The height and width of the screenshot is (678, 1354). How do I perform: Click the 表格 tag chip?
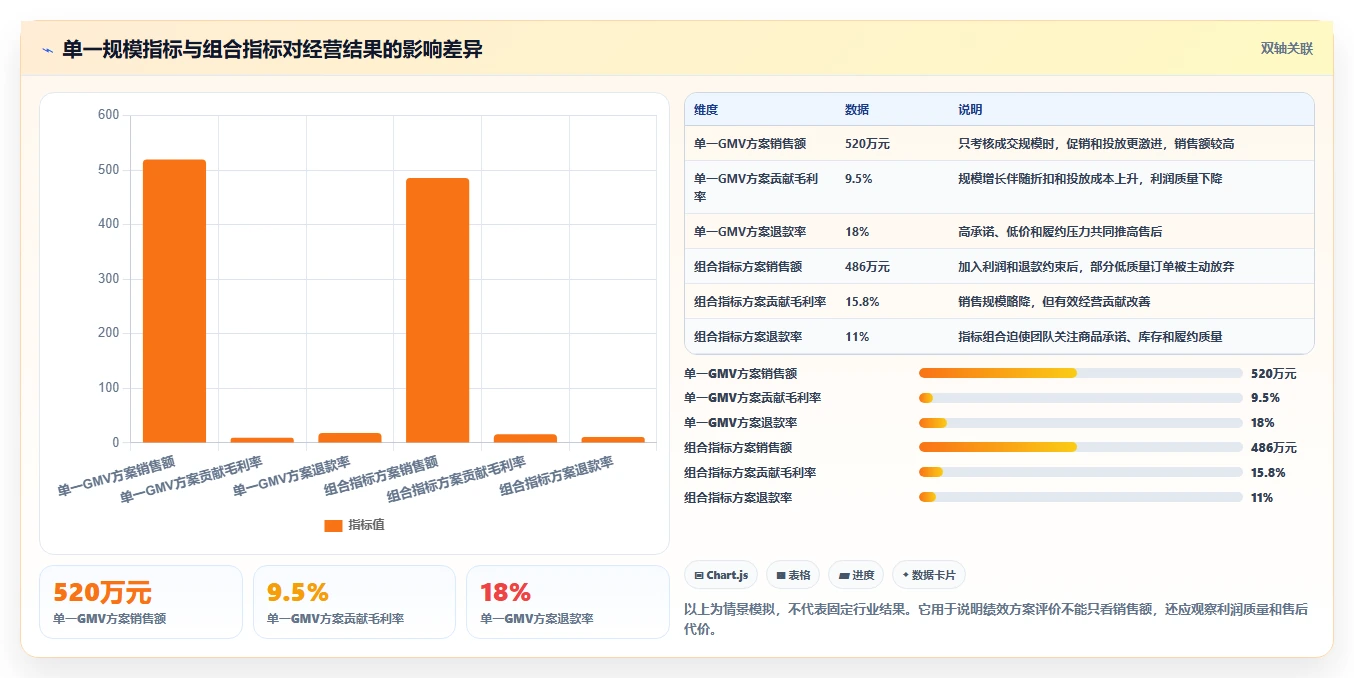(x=793, y=575)
